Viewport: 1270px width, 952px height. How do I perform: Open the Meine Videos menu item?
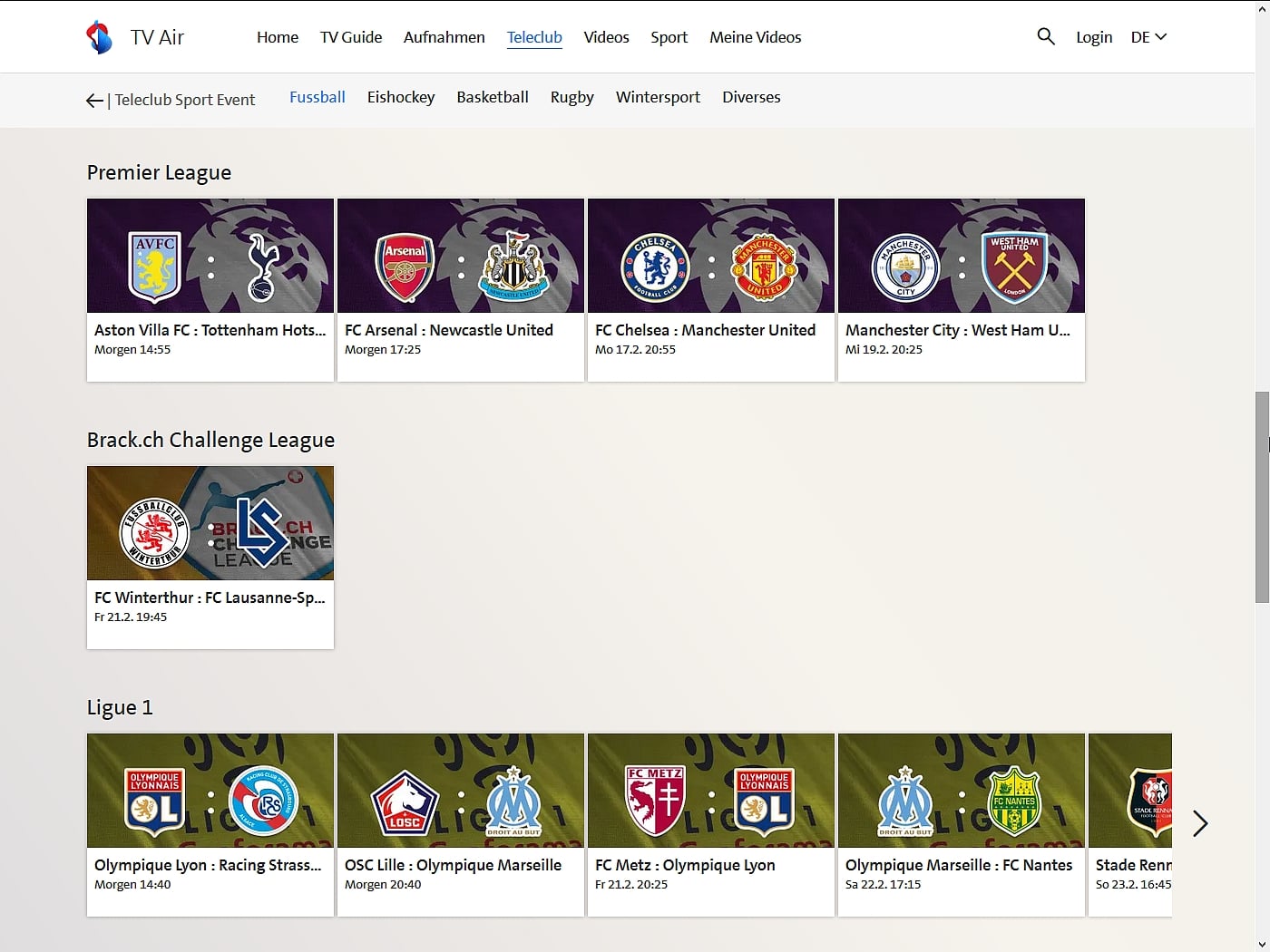(x=755, y=36)
